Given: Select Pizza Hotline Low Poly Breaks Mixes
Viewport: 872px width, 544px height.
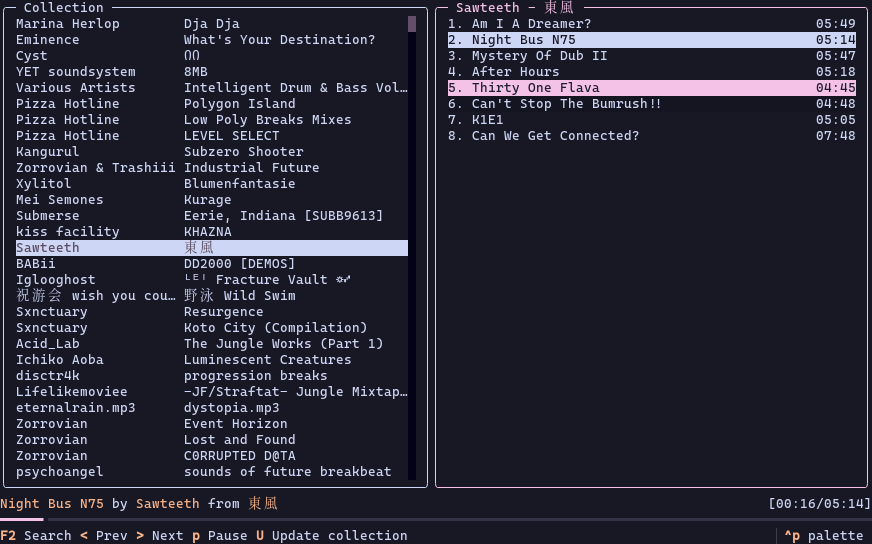Looking at the screenshot, I should coord(211,120).
